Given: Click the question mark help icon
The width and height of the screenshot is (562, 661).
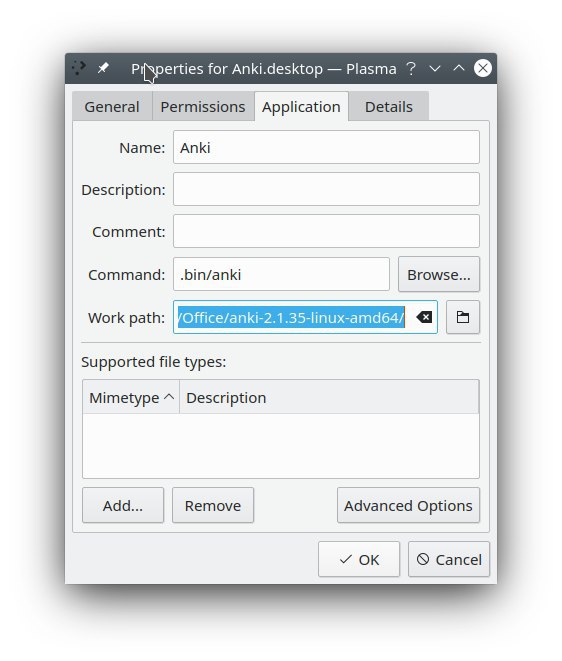Looking at the screenshot, I should point(411,68).
